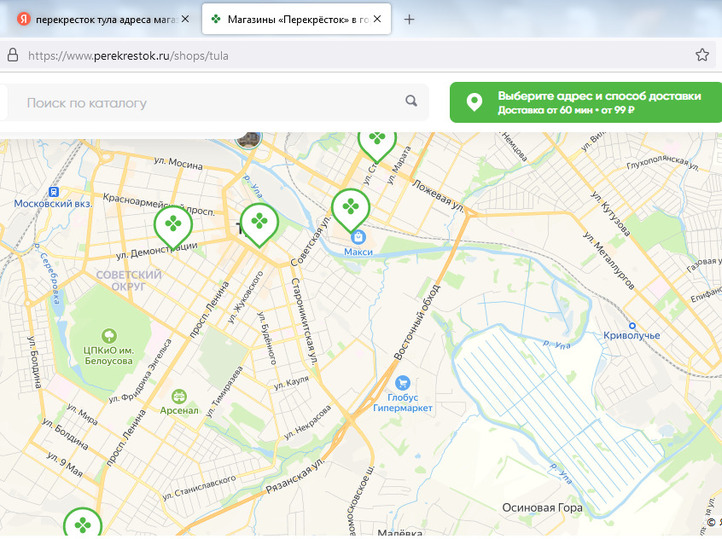Click the ул. Металлургов street label
722x539 pixels.
click(x=608, y=260)
